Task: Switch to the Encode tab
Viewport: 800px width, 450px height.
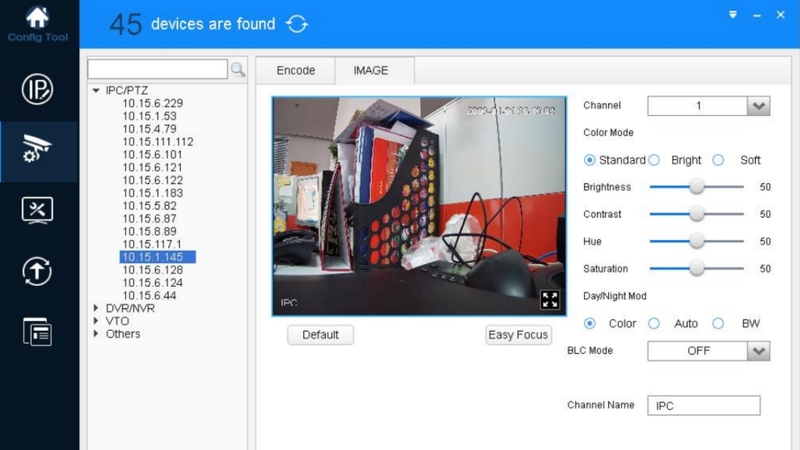Action: click(x=295, y=70)
